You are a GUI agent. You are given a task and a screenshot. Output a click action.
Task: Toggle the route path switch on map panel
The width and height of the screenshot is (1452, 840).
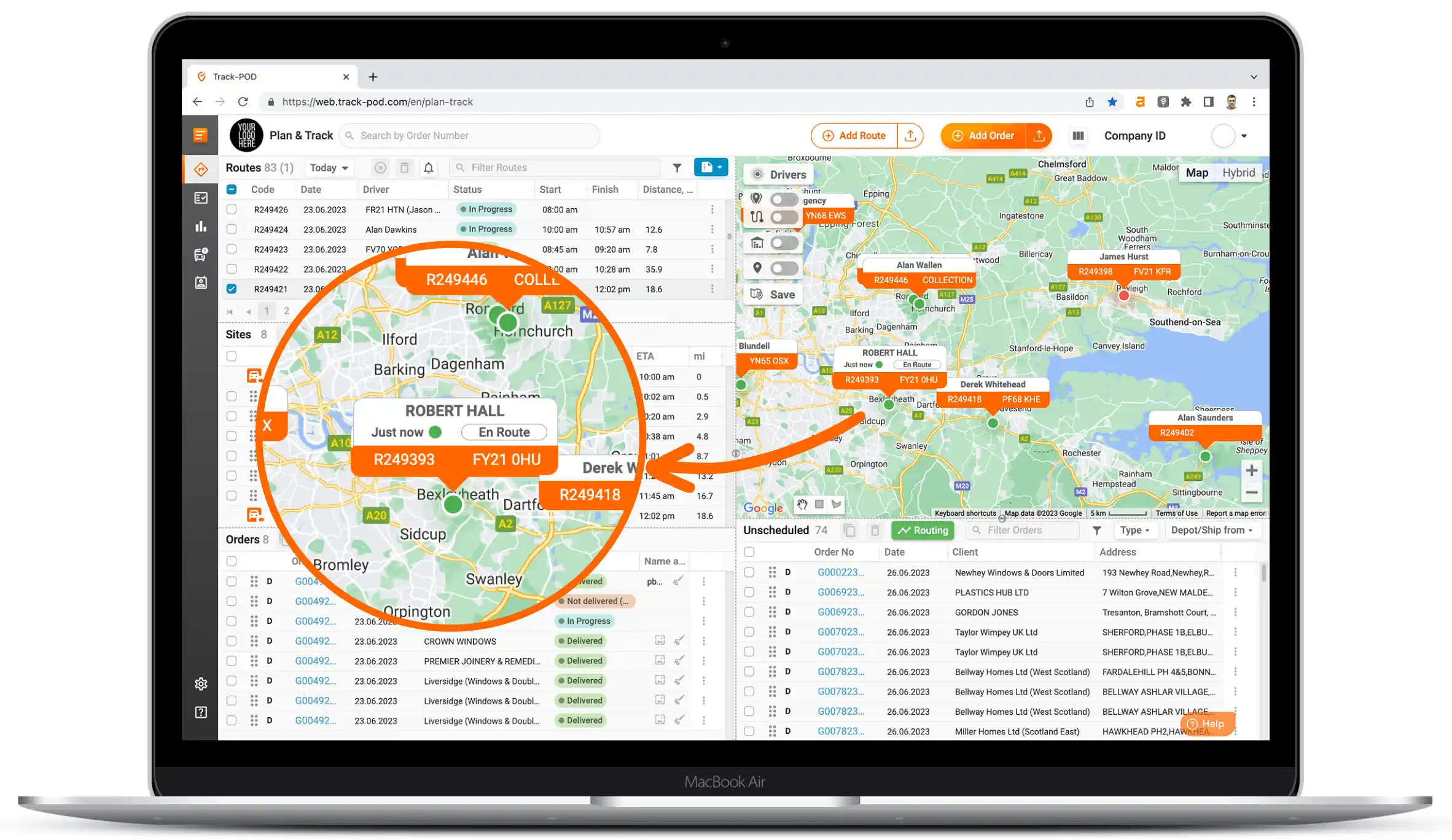784,217
